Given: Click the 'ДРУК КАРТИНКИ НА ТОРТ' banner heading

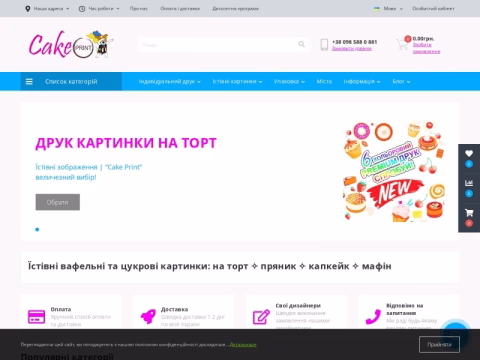Looking at the screenshot, I should [126, 143].
